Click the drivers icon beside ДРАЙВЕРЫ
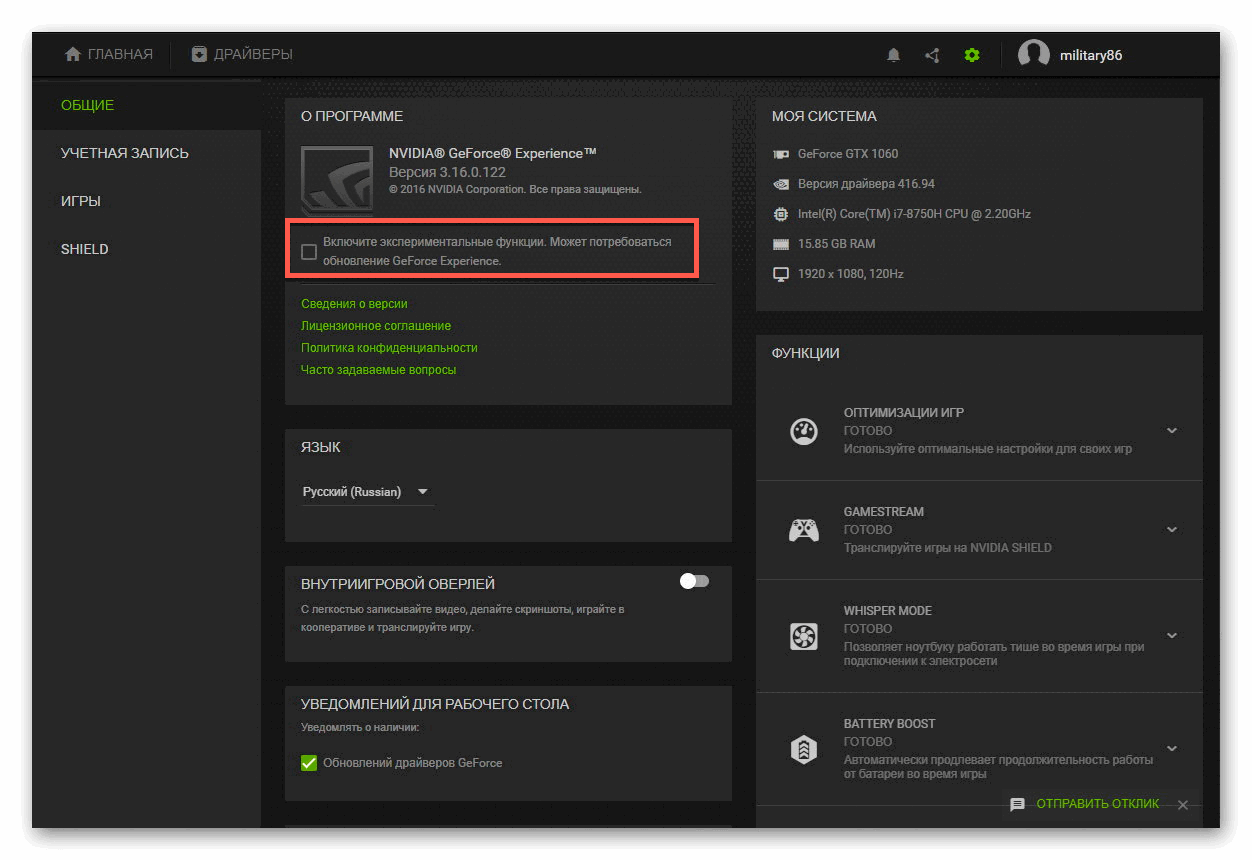1252x860 pixels. [x=200, y=54]
